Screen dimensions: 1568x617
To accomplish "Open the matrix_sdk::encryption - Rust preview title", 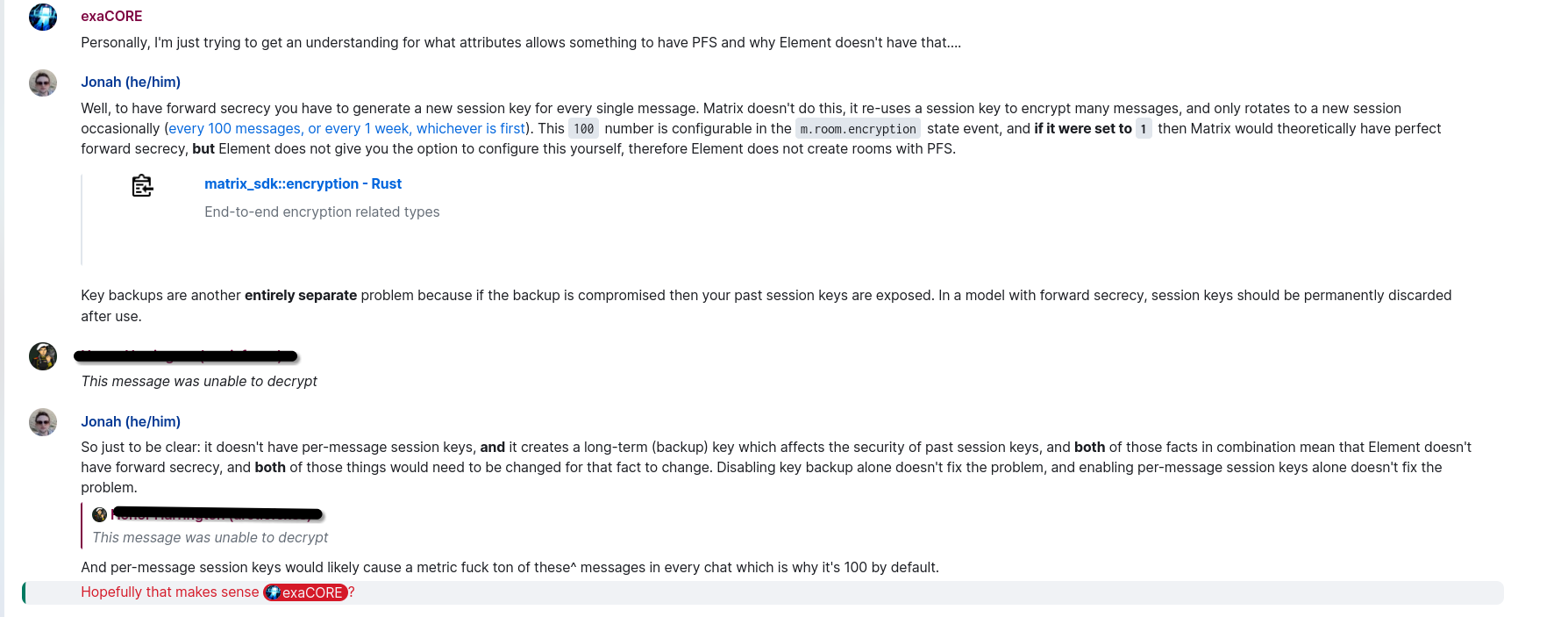I will pos(303,183).
